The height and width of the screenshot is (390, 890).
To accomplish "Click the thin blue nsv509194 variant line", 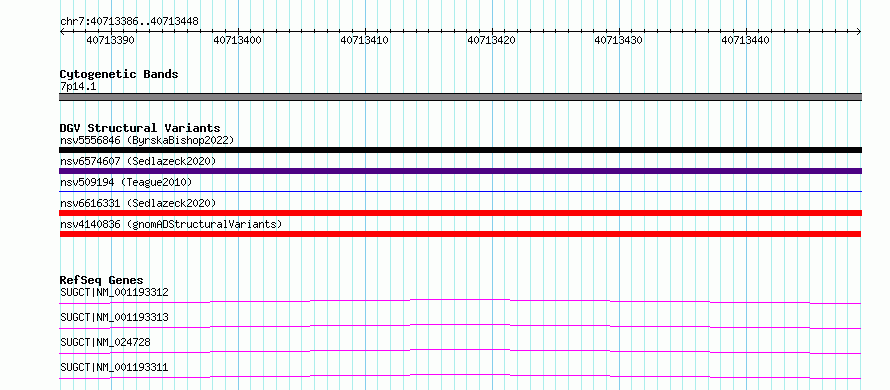I will pyautogui.click(x=460, y=192).
